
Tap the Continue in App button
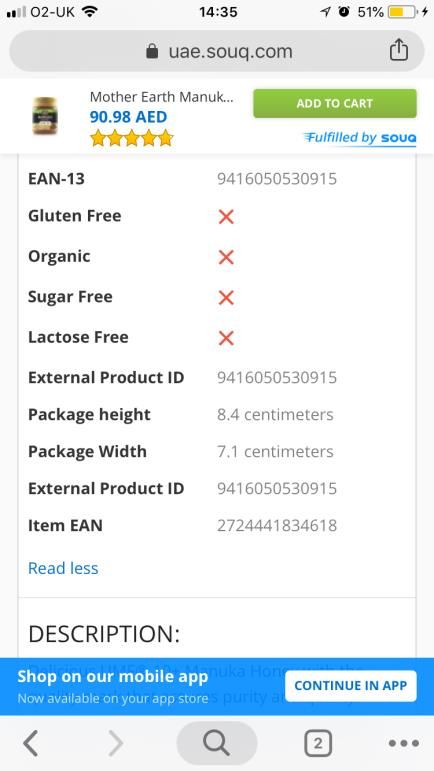click(350, 685)
